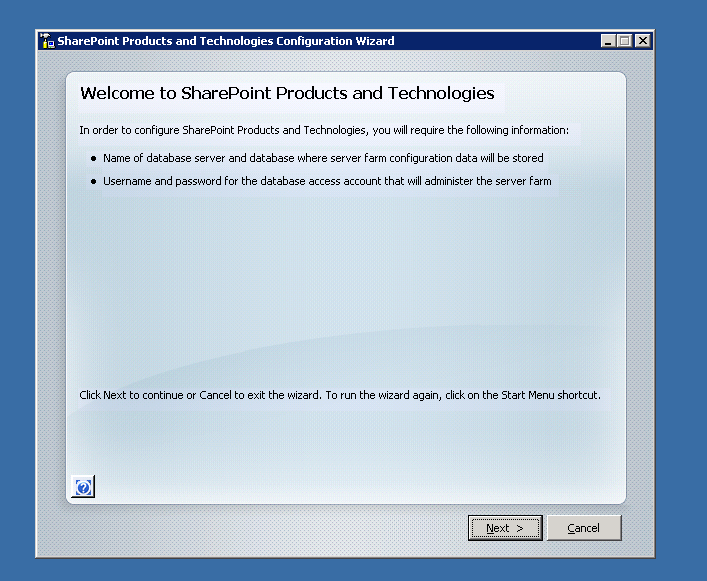This screenshot has width=707, height=581.
Task: Click text 'Click Next to continue or Cancel'
Action: pos(155,395)
